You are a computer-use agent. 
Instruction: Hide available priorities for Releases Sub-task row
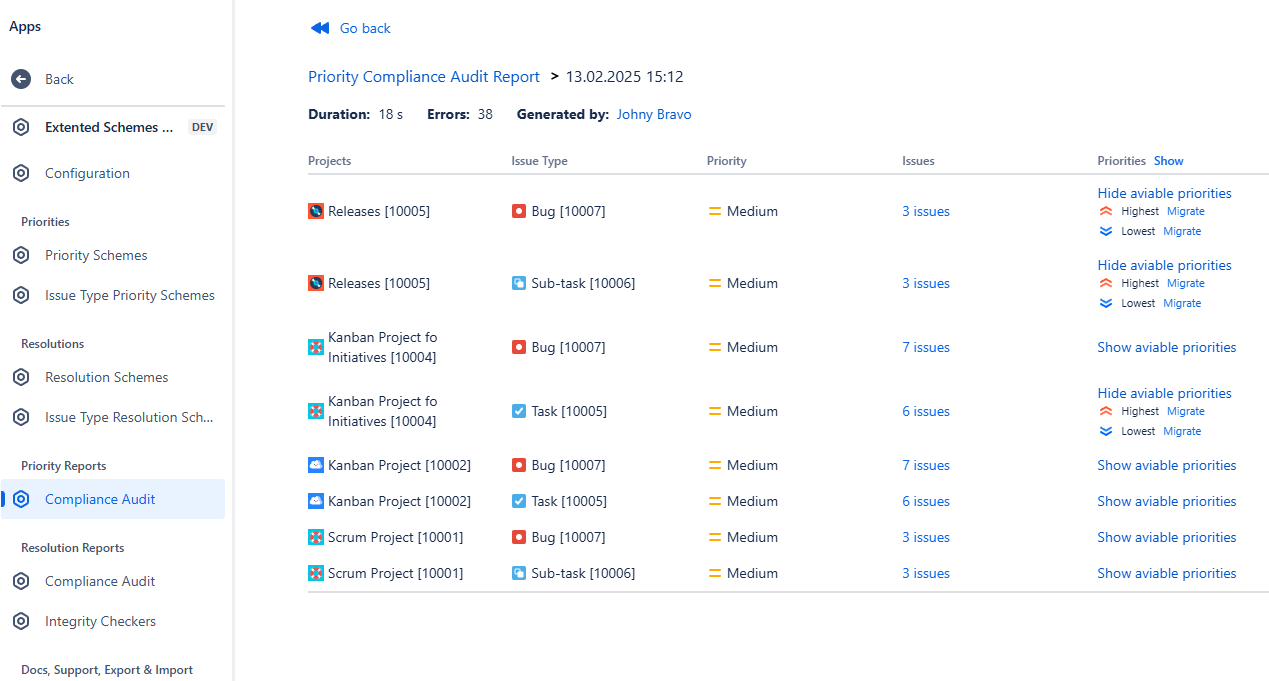(x=1164, y=265)
